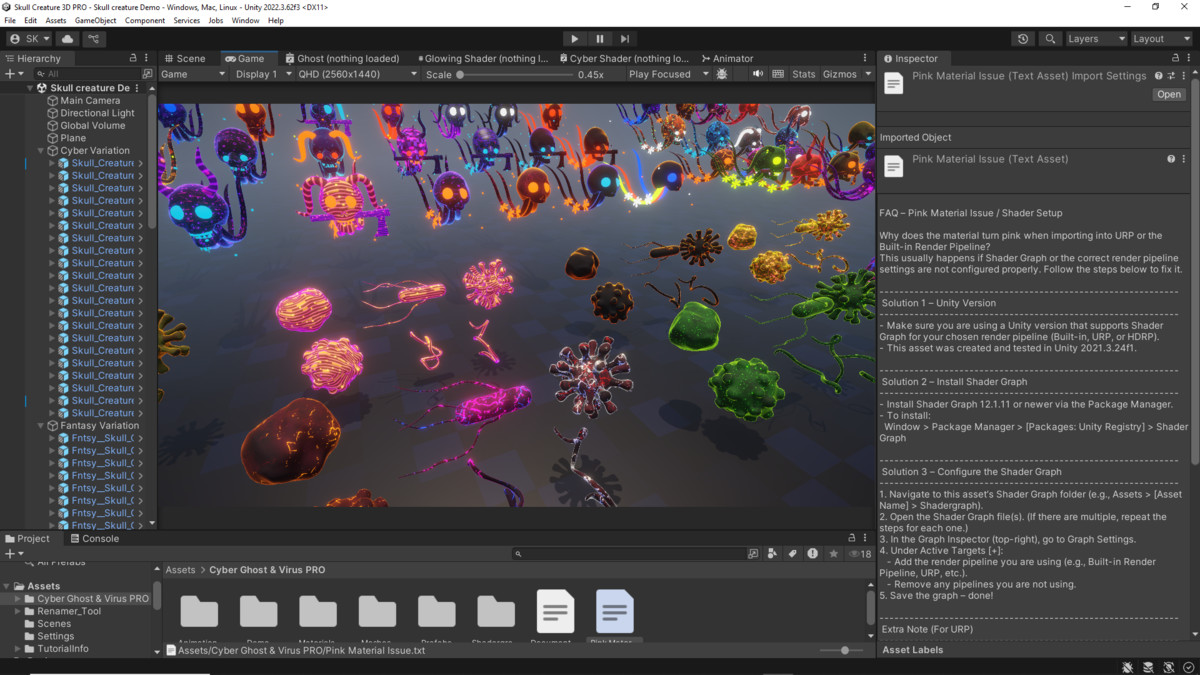Click Assets in the breadcrumb path
The image size is (1200, 675).
pyautogui.click(x=180, y=570)
